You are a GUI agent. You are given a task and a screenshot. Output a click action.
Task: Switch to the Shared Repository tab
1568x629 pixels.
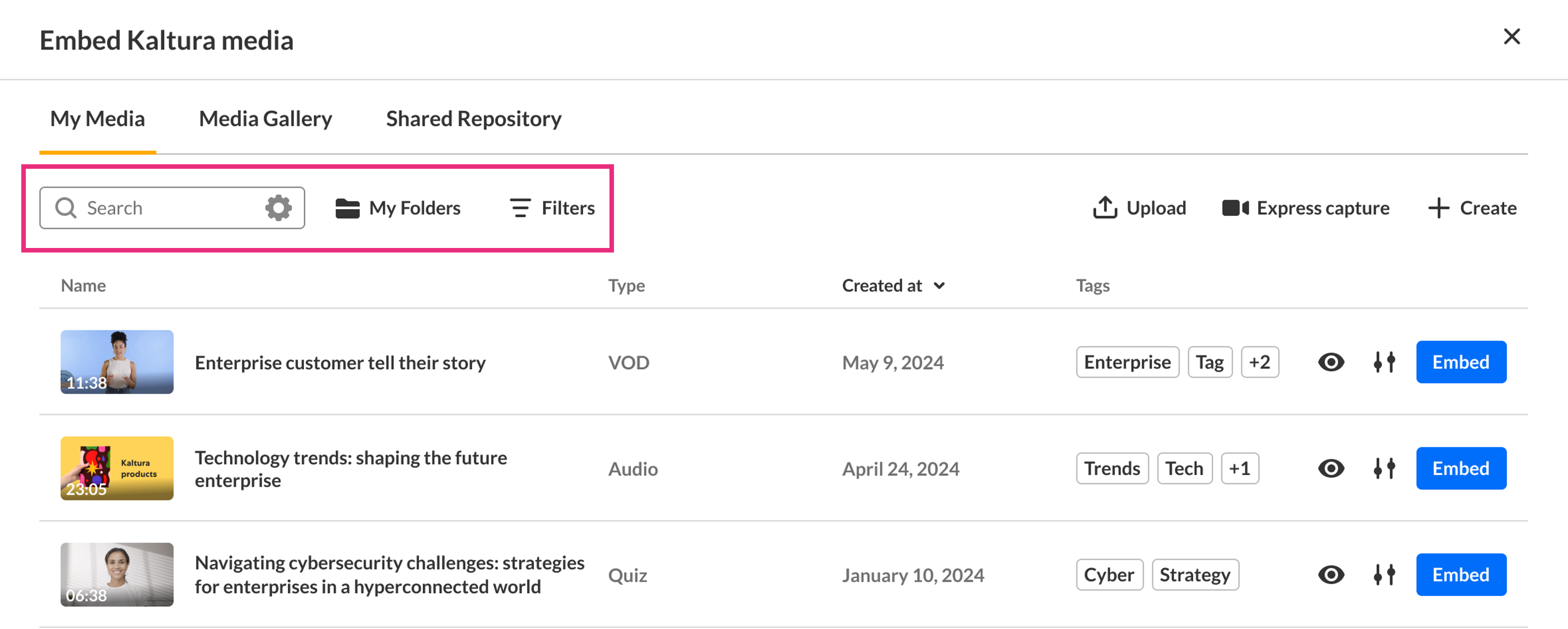(474, 119)
